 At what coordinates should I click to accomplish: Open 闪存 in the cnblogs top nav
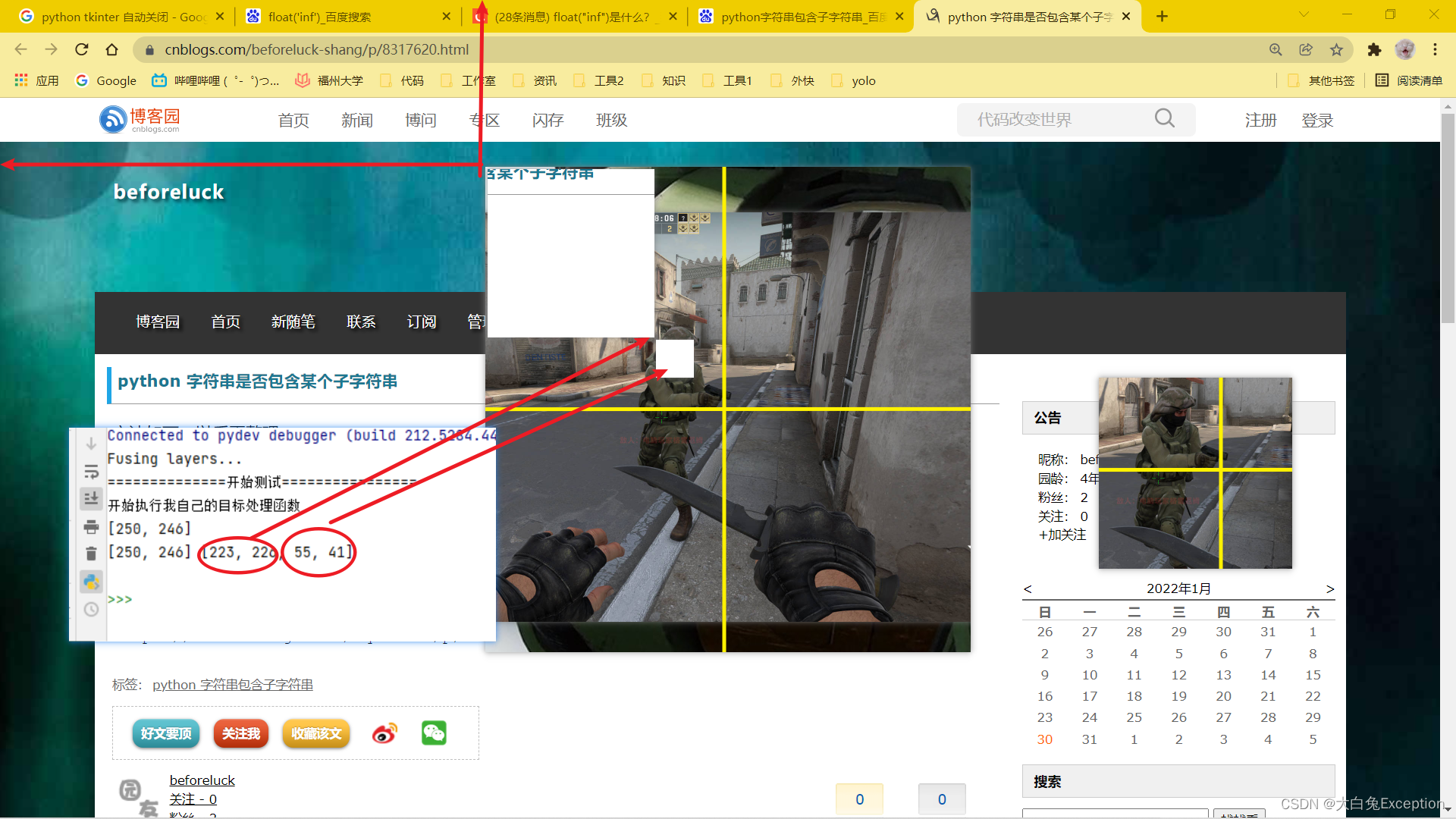pyautogui.click(x=548, y=120)
